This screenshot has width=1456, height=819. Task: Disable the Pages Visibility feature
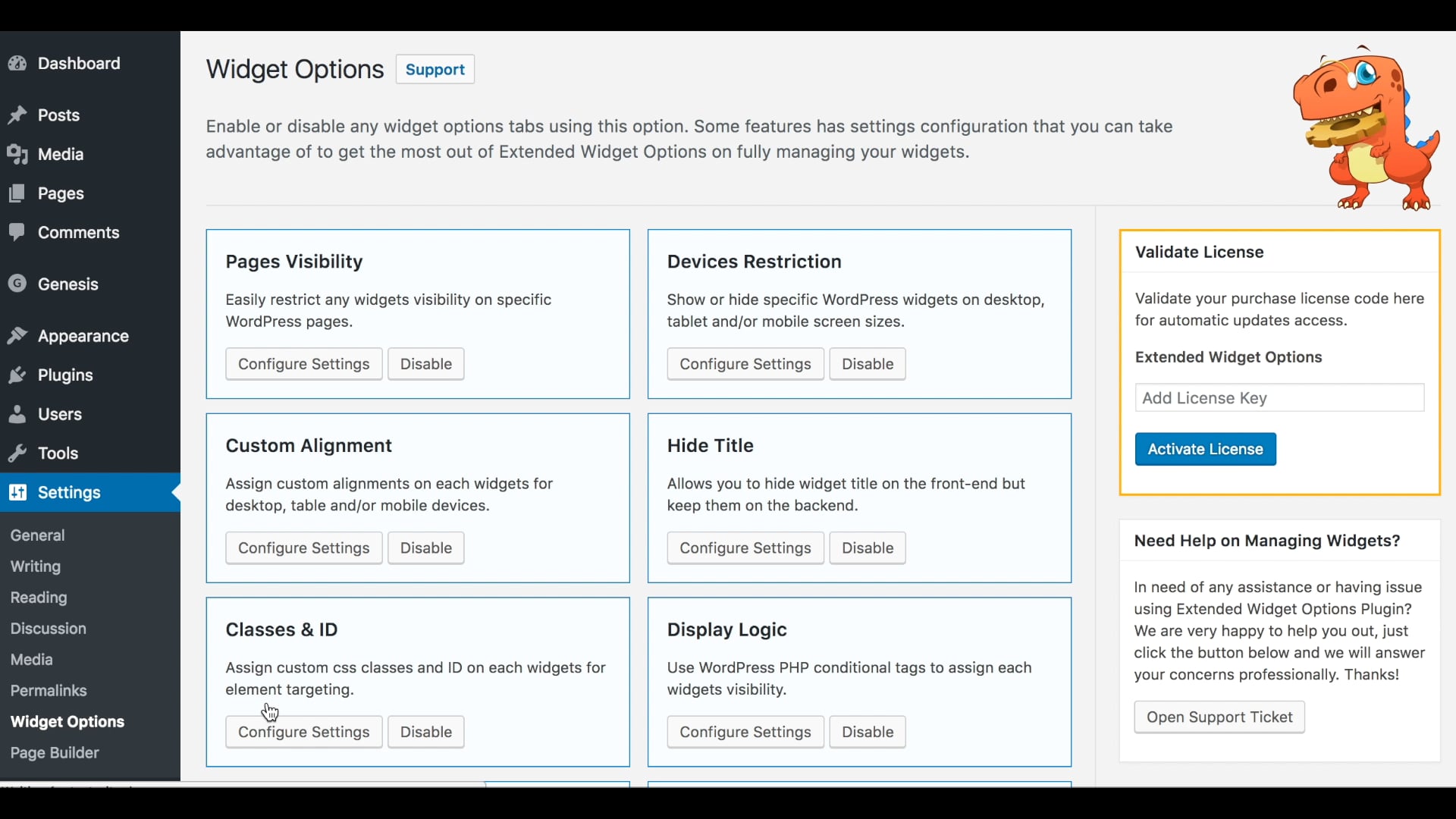point(425,363)
